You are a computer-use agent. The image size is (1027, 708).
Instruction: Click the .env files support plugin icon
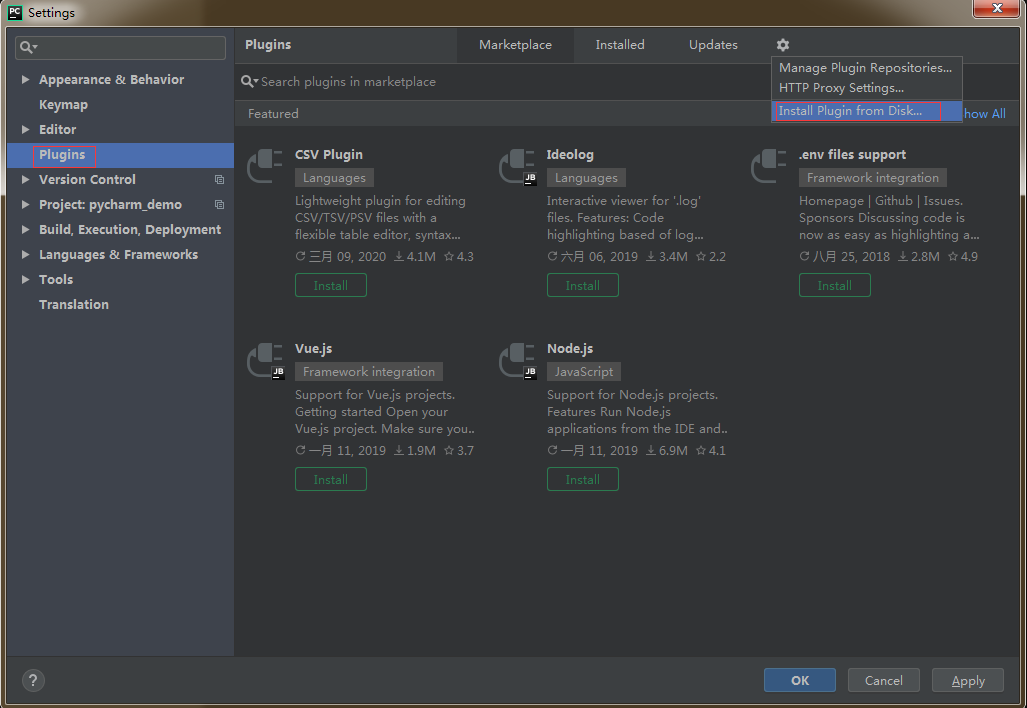769,166
